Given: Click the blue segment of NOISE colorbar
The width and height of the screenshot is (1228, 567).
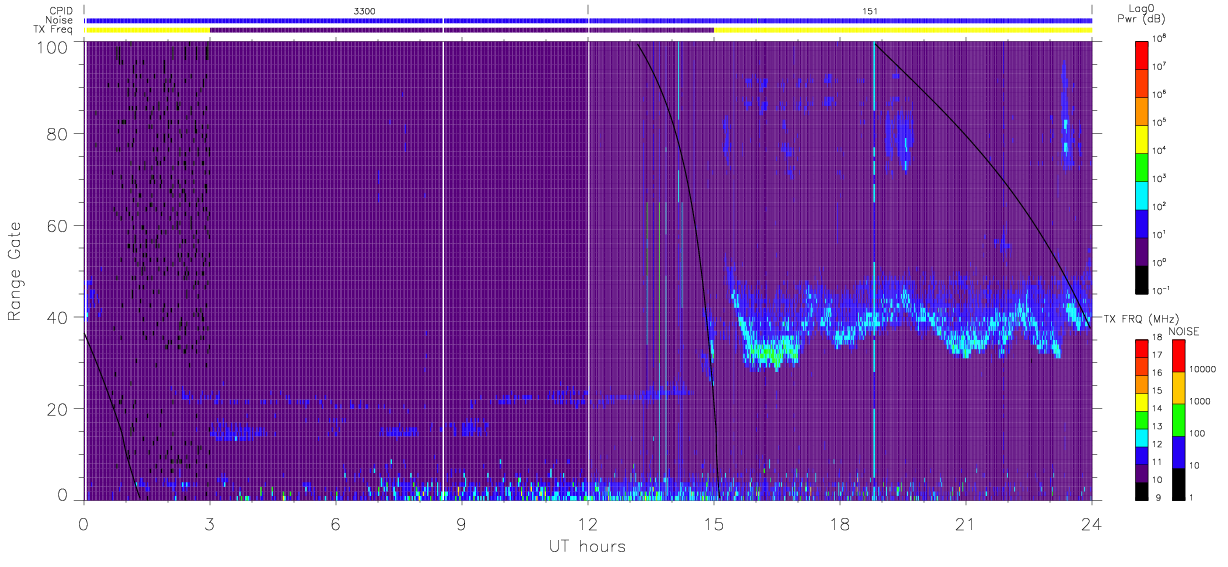Looking at the screenshot, I should (1178, 452).
